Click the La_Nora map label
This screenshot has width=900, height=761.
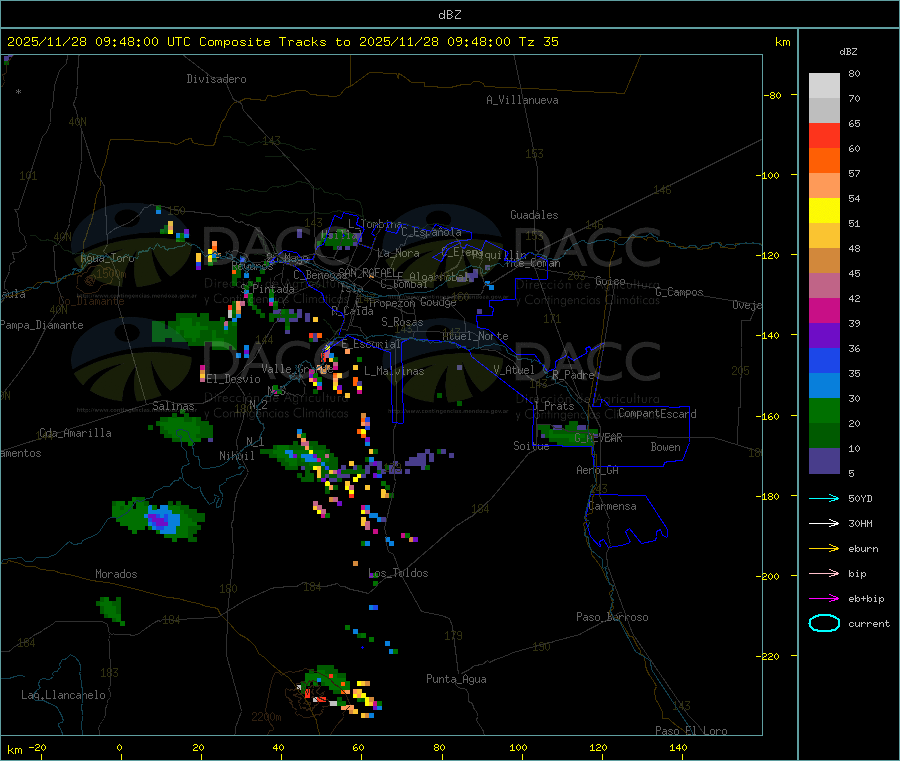pyautogui.click(x=398, y=253)
